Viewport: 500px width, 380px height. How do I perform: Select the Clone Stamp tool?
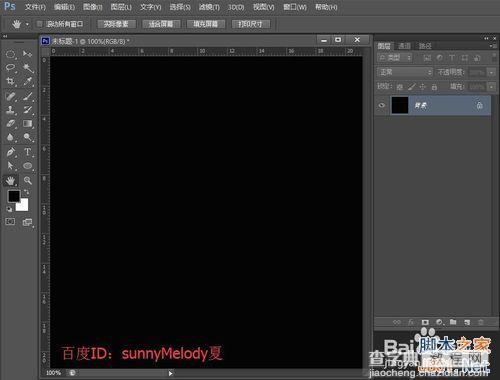[x=11, y=110]
